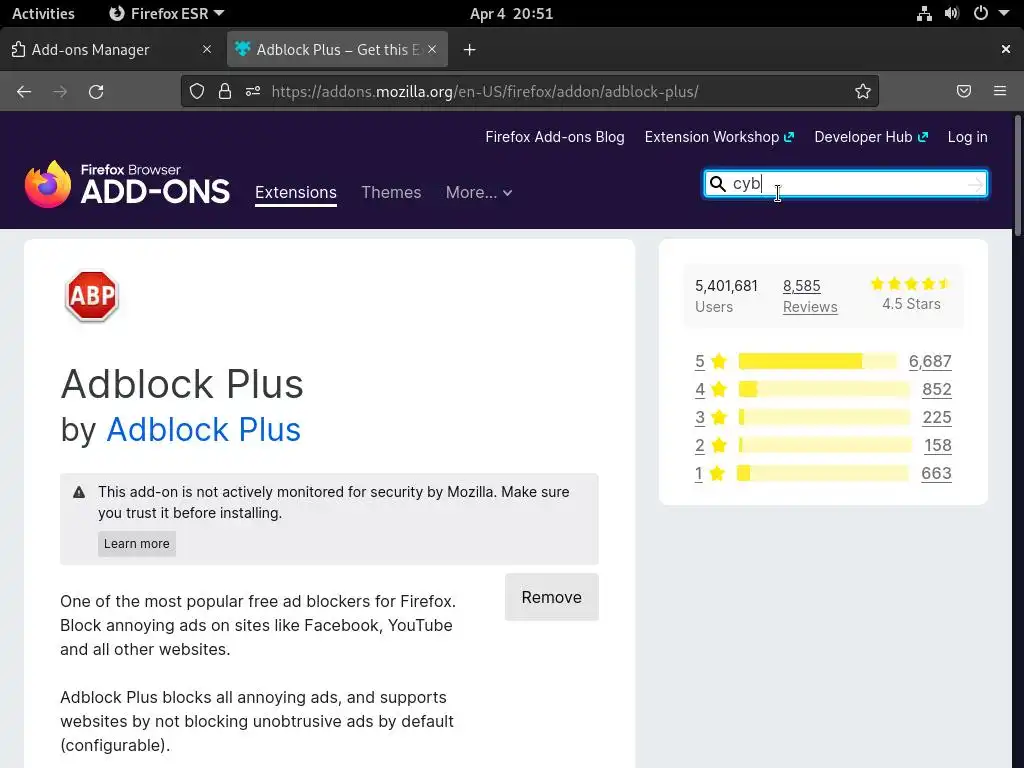Click the URL address bar
The height and width of the screenshot is (768, 1024).
529,91
